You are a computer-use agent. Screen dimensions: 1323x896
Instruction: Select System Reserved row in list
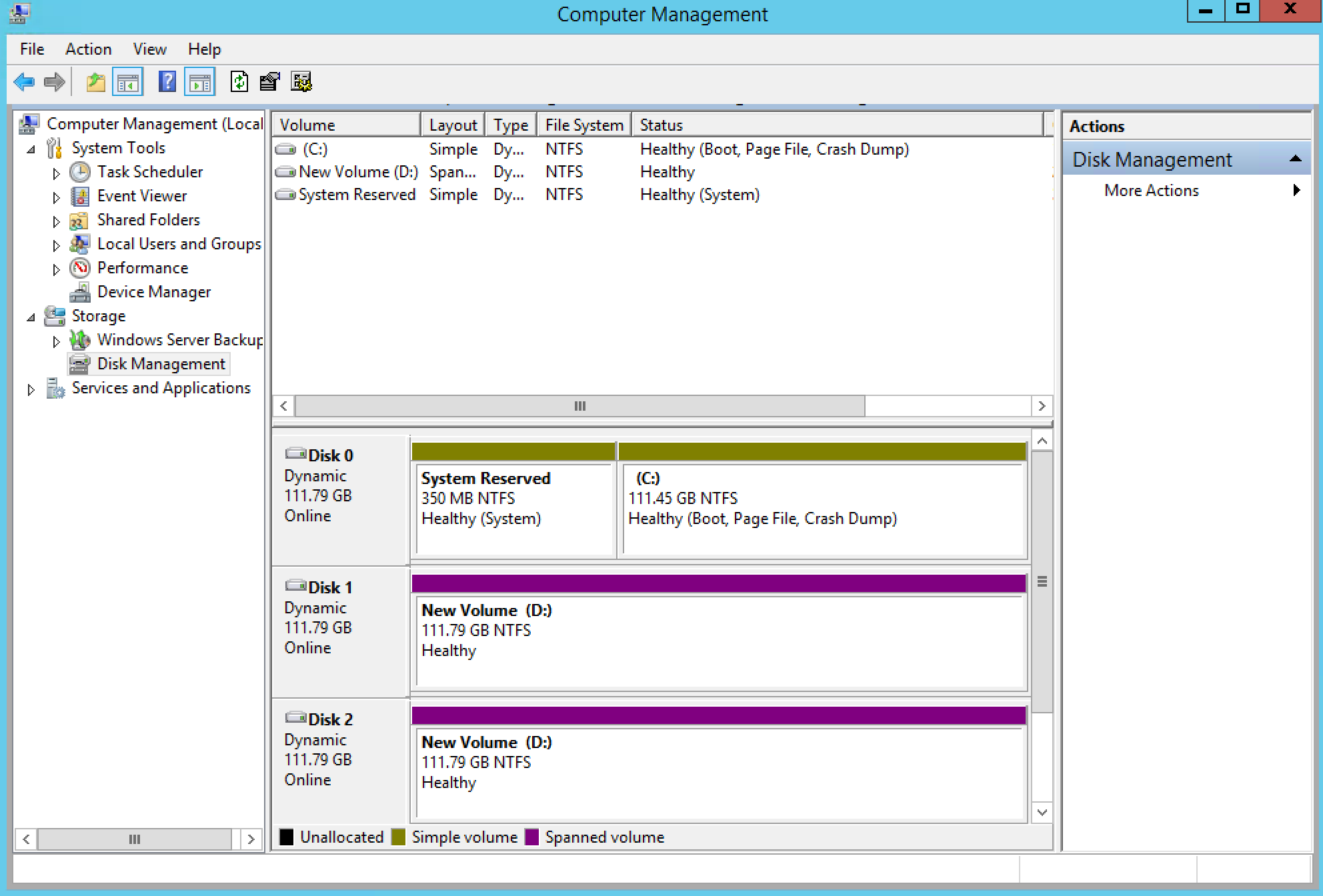point(662,195)
